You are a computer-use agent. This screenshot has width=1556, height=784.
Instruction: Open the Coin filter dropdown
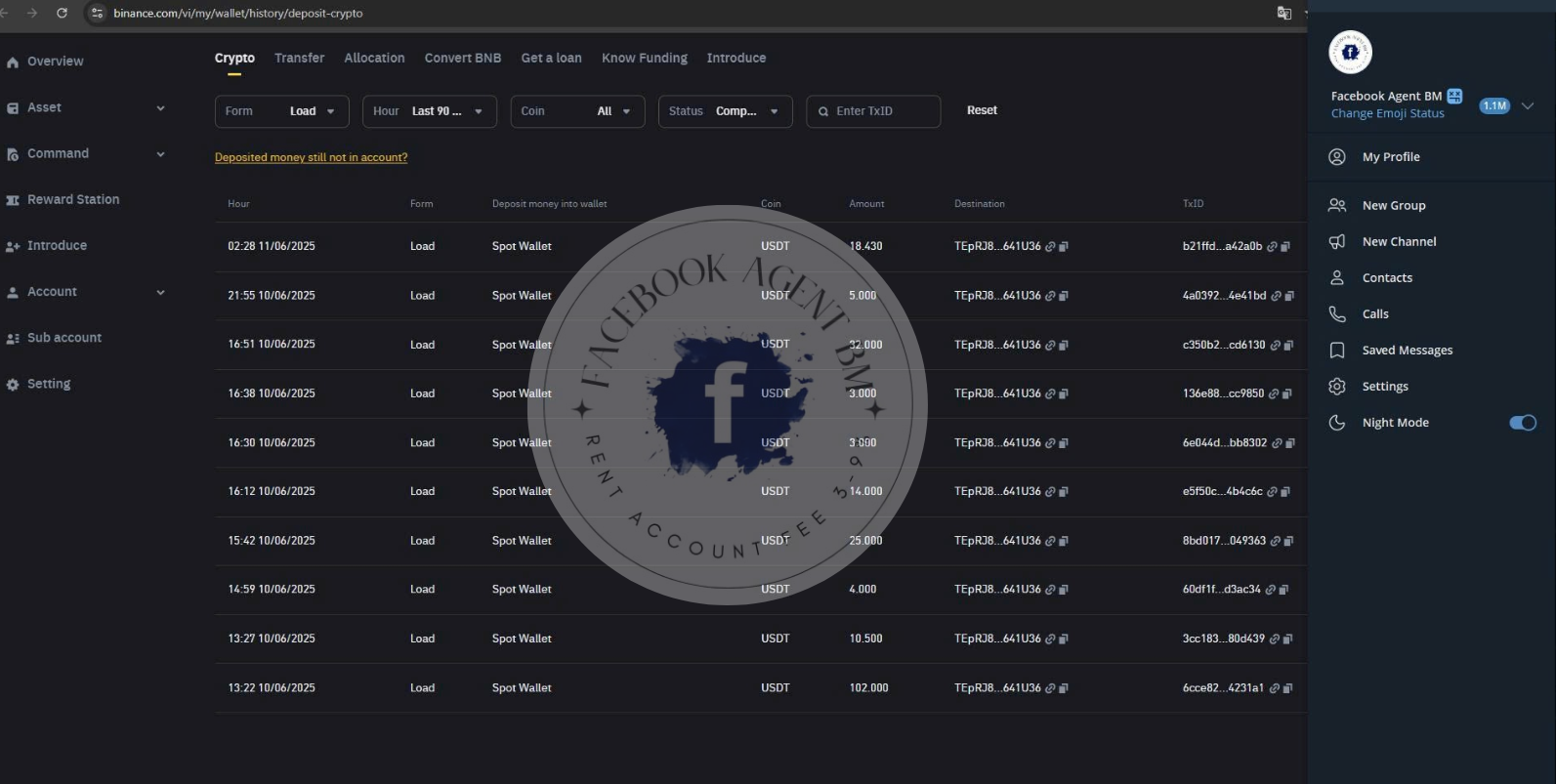point(577,111)
